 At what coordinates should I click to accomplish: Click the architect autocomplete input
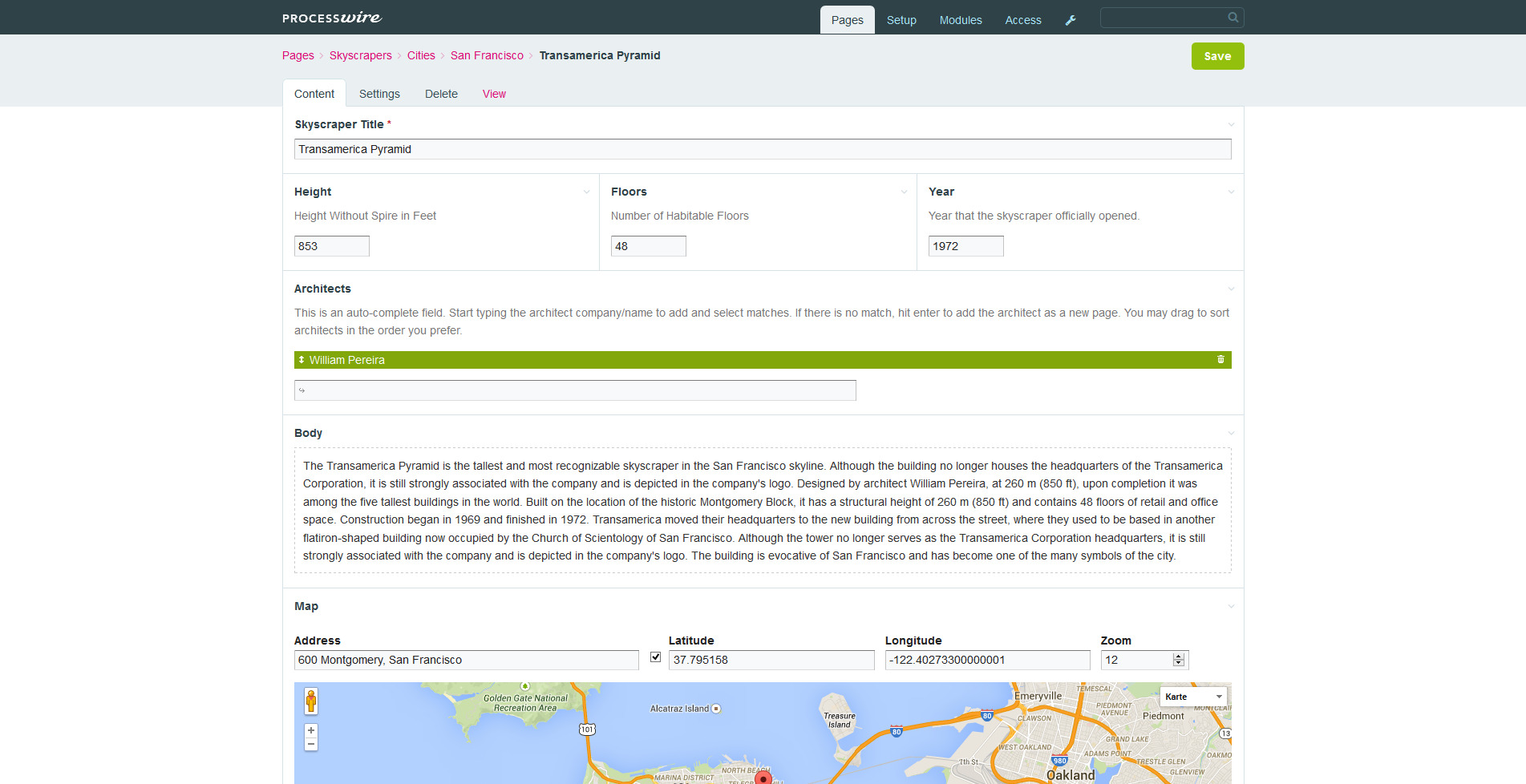pyautogui.click(x=575, y=390)
